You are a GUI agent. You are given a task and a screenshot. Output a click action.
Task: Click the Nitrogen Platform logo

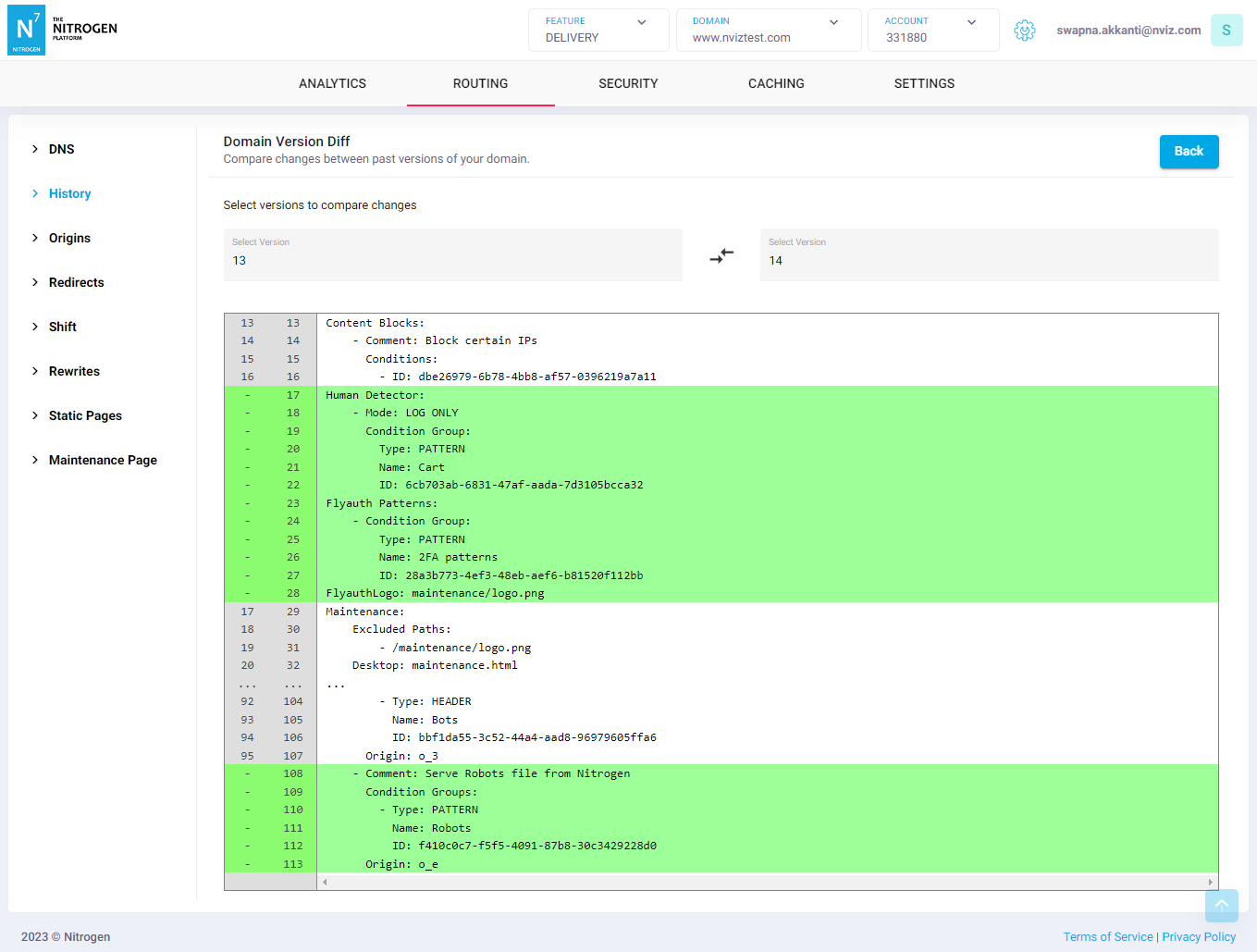(63, 30)
